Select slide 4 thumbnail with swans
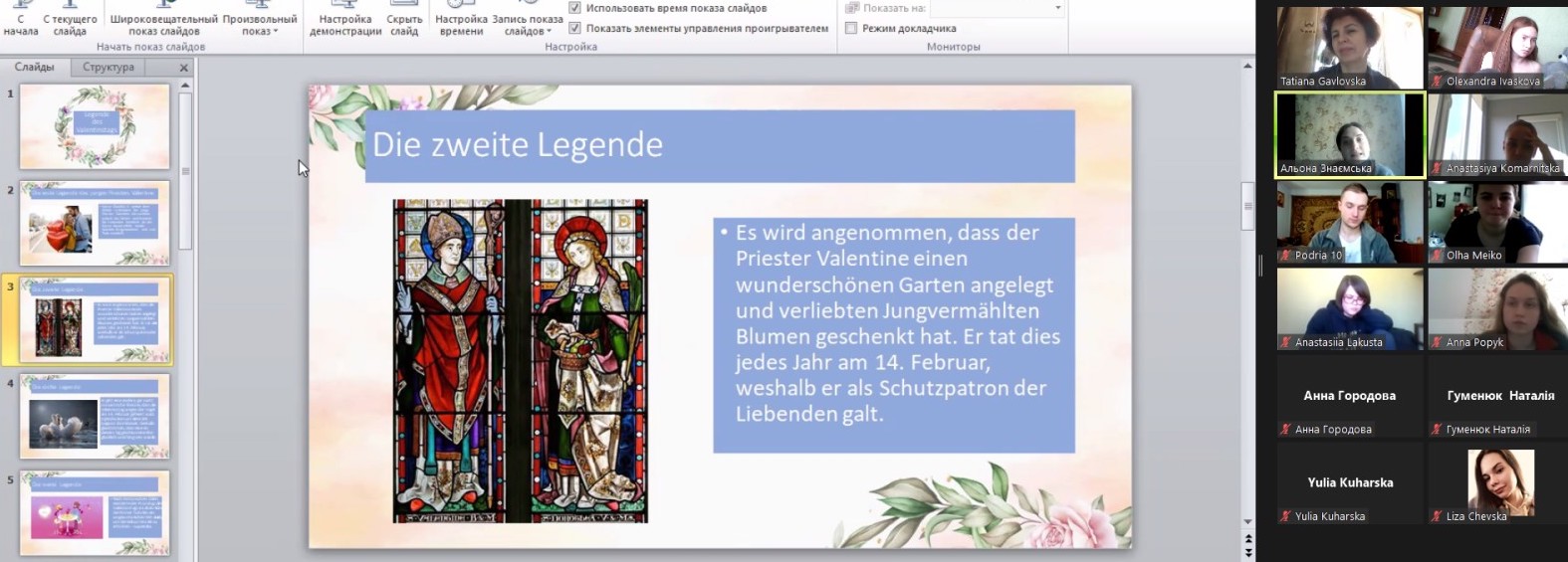Image resolution: width=1568 pixels, height=562 pixels. 94,417
